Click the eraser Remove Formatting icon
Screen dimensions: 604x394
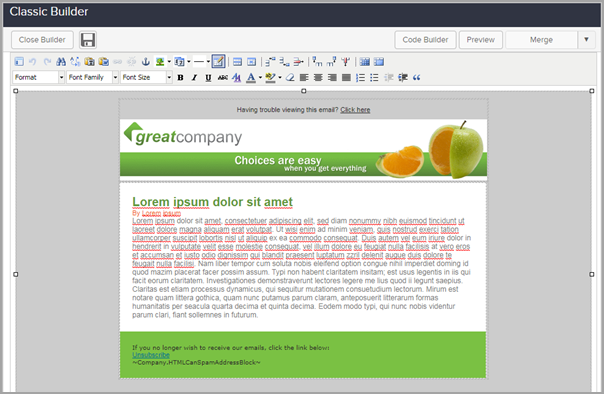tap(290, 78)
